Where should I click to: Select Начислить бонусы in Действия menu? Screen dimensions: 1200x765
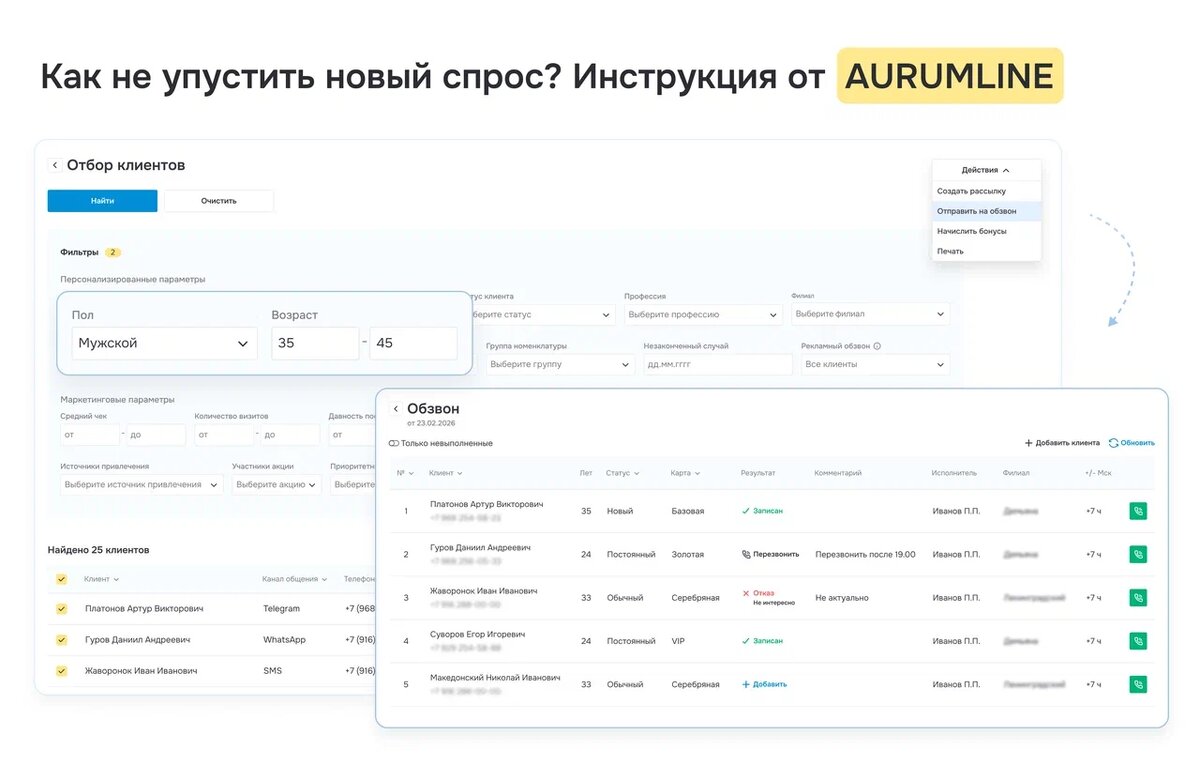[986, 231]
